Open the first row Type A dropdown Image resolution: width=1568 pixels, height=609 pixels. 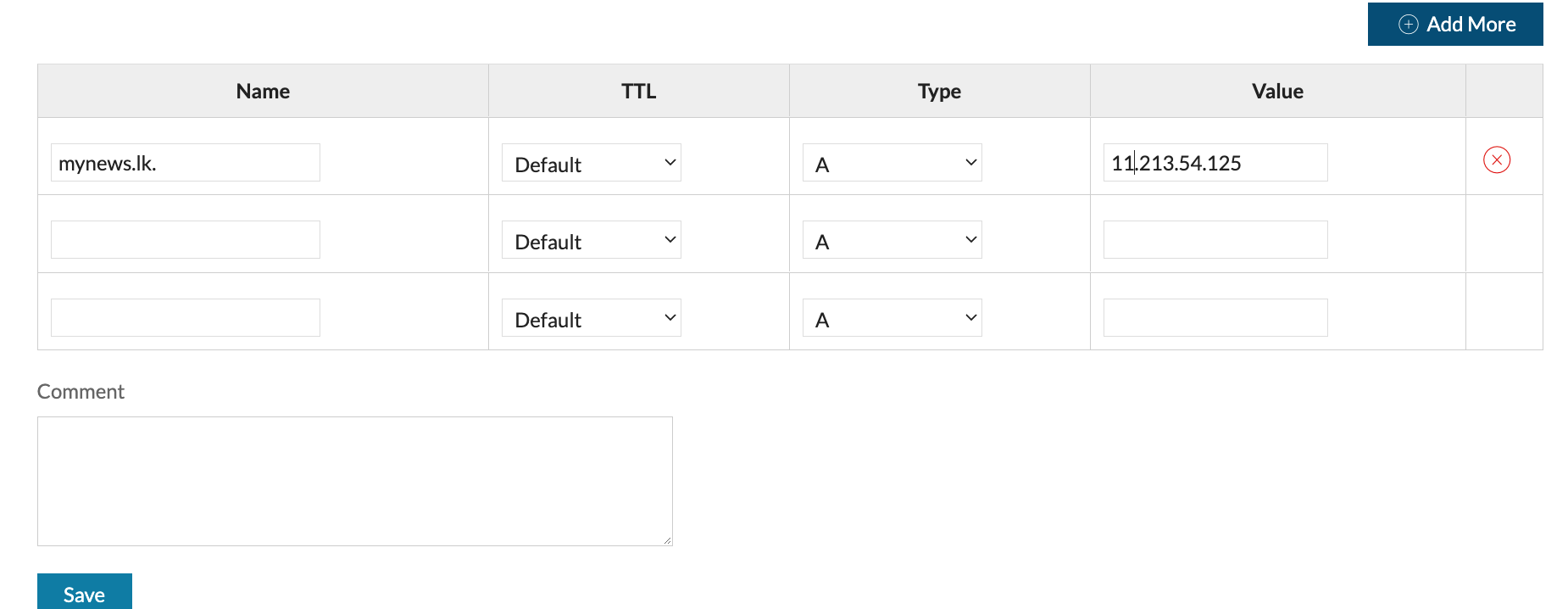point(892,163)
